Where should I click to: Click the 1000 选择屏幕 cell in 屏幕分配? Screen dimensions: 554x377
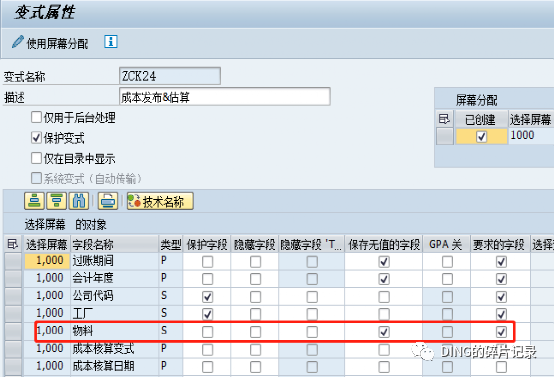(531, 136)
